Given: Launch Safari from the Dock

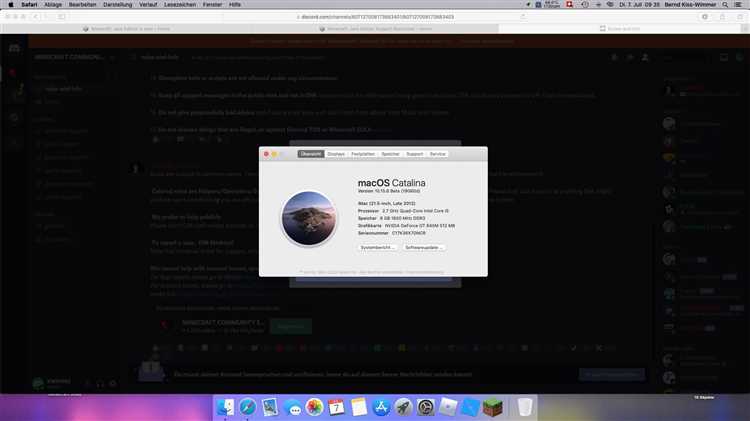Looking at the screenshot, I should (248, 407).
